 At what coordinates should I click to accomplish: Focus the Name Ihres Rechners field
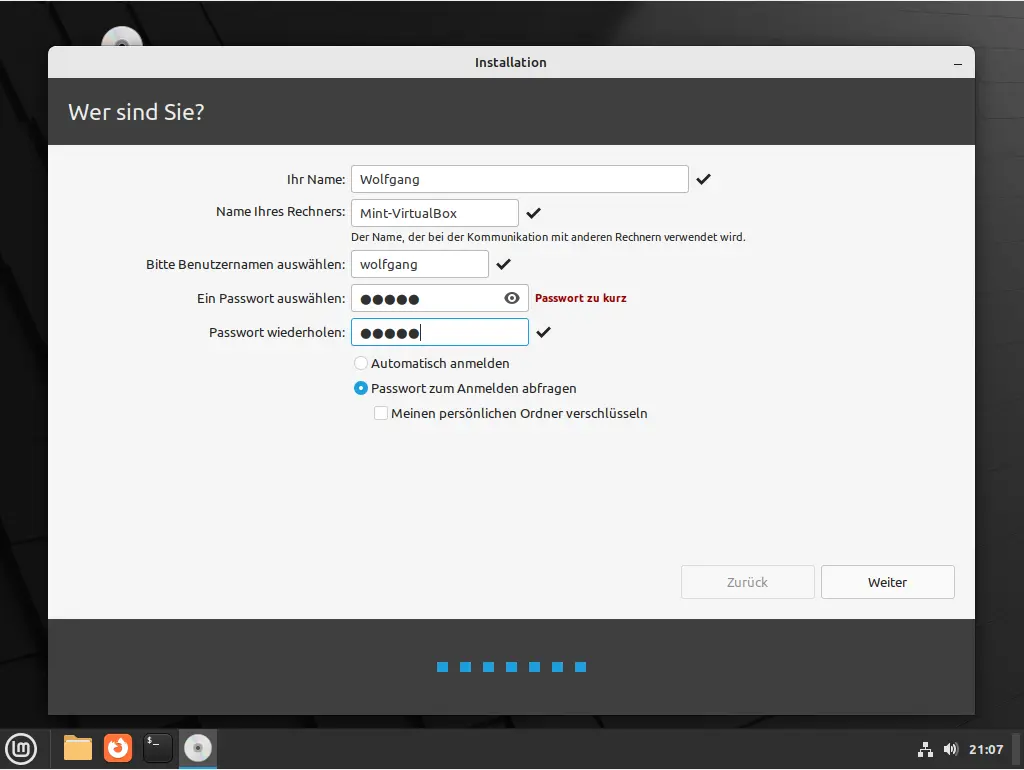tap(434, 213)
